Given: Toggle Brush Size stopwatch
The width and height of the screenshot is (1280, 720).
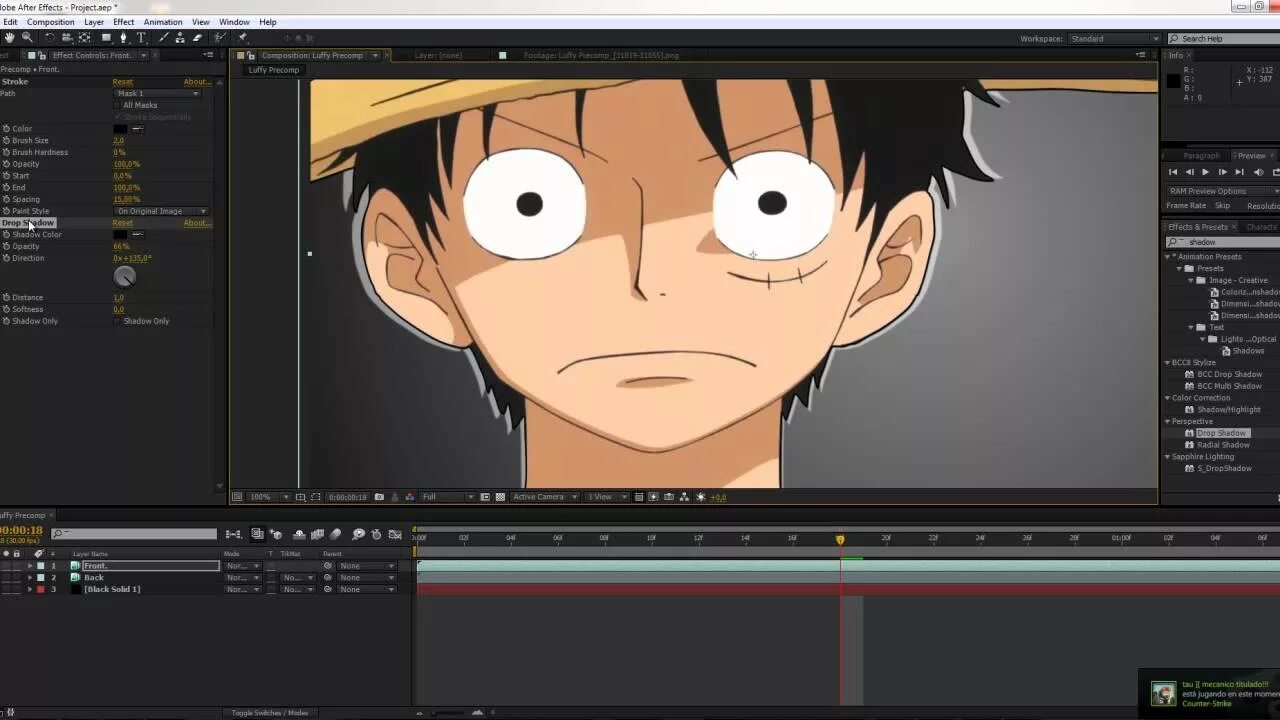Looking at the screenshot, I should pyautogui.click(x=6, y=141).
